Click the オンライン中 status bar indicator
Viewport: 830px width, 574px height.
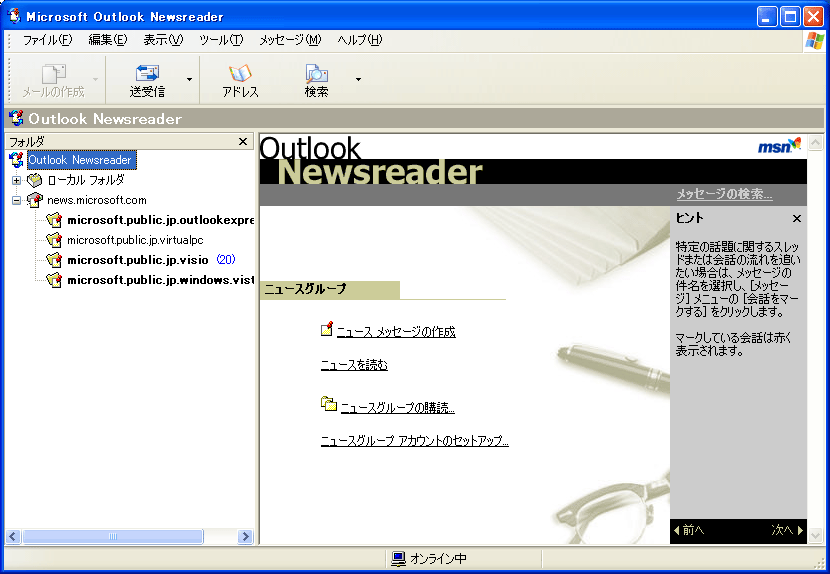point(429,559)
